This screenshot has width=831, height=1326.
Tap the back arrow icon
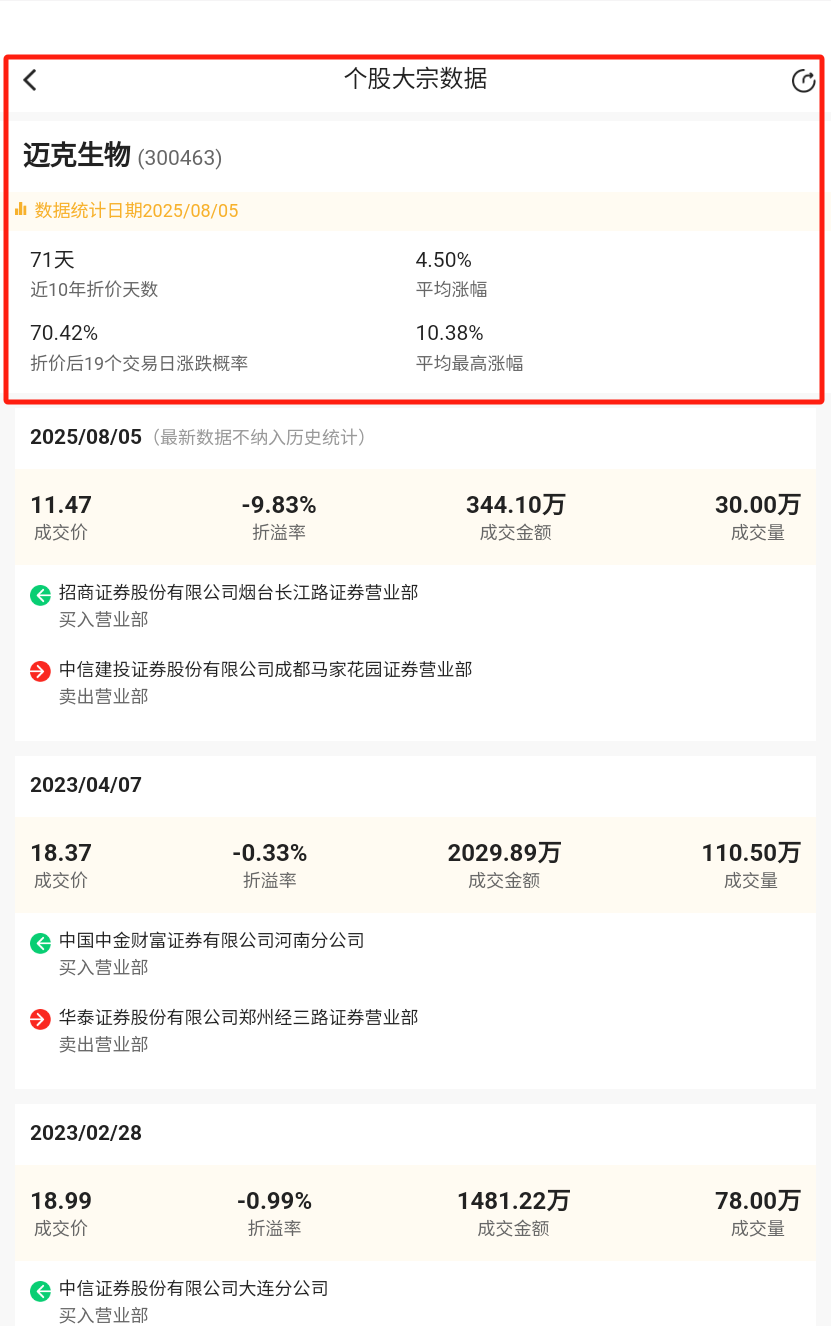30,80
